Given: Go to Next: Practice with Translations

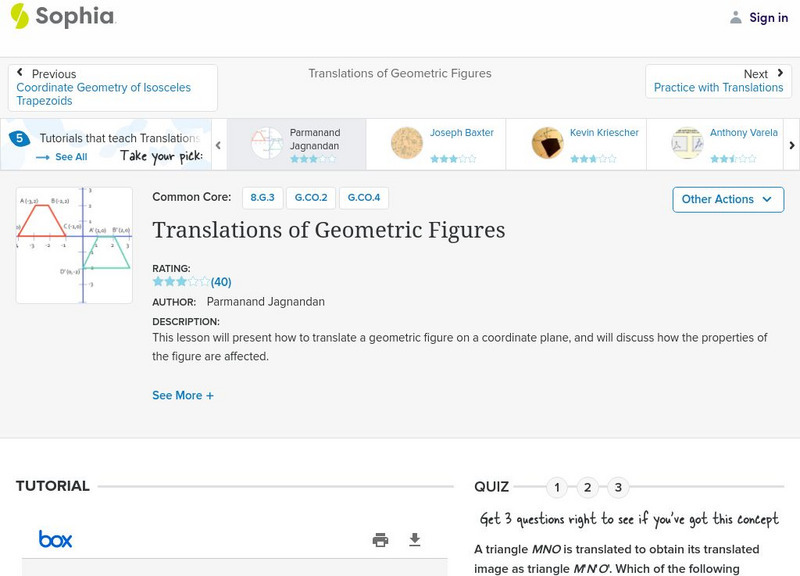Looking at the screenshot, I should click(717, 81).
